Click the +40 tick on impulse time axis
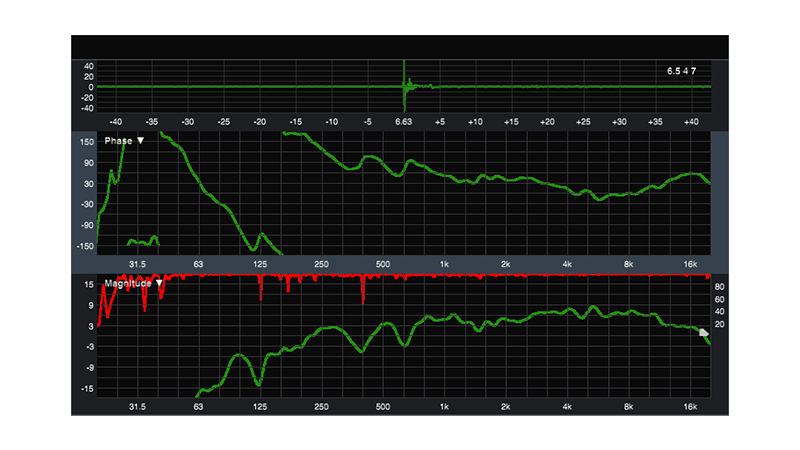 click(690, 121)
